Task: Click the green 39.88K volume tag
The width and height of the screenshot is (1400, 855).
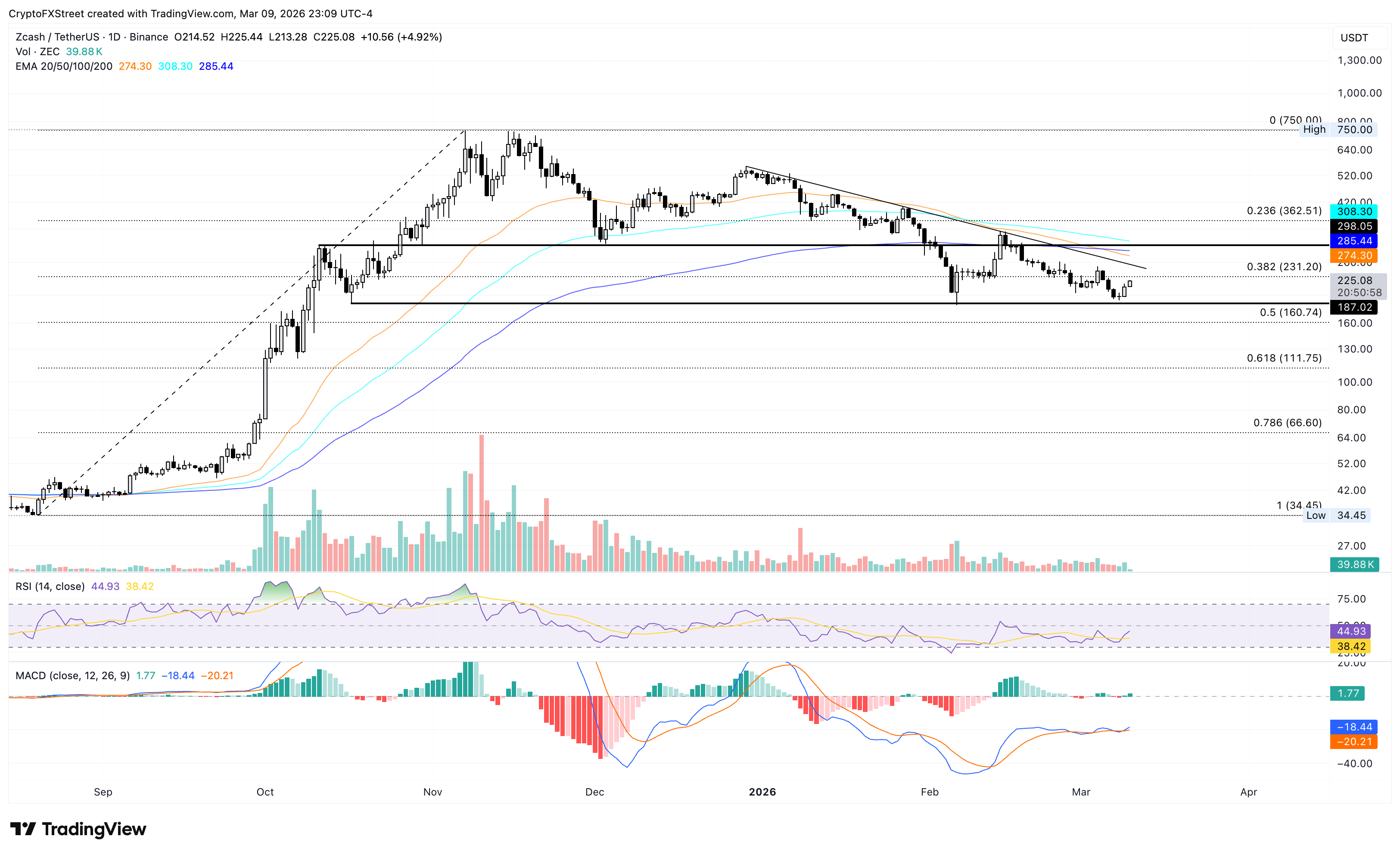Action: [1353, 565]
